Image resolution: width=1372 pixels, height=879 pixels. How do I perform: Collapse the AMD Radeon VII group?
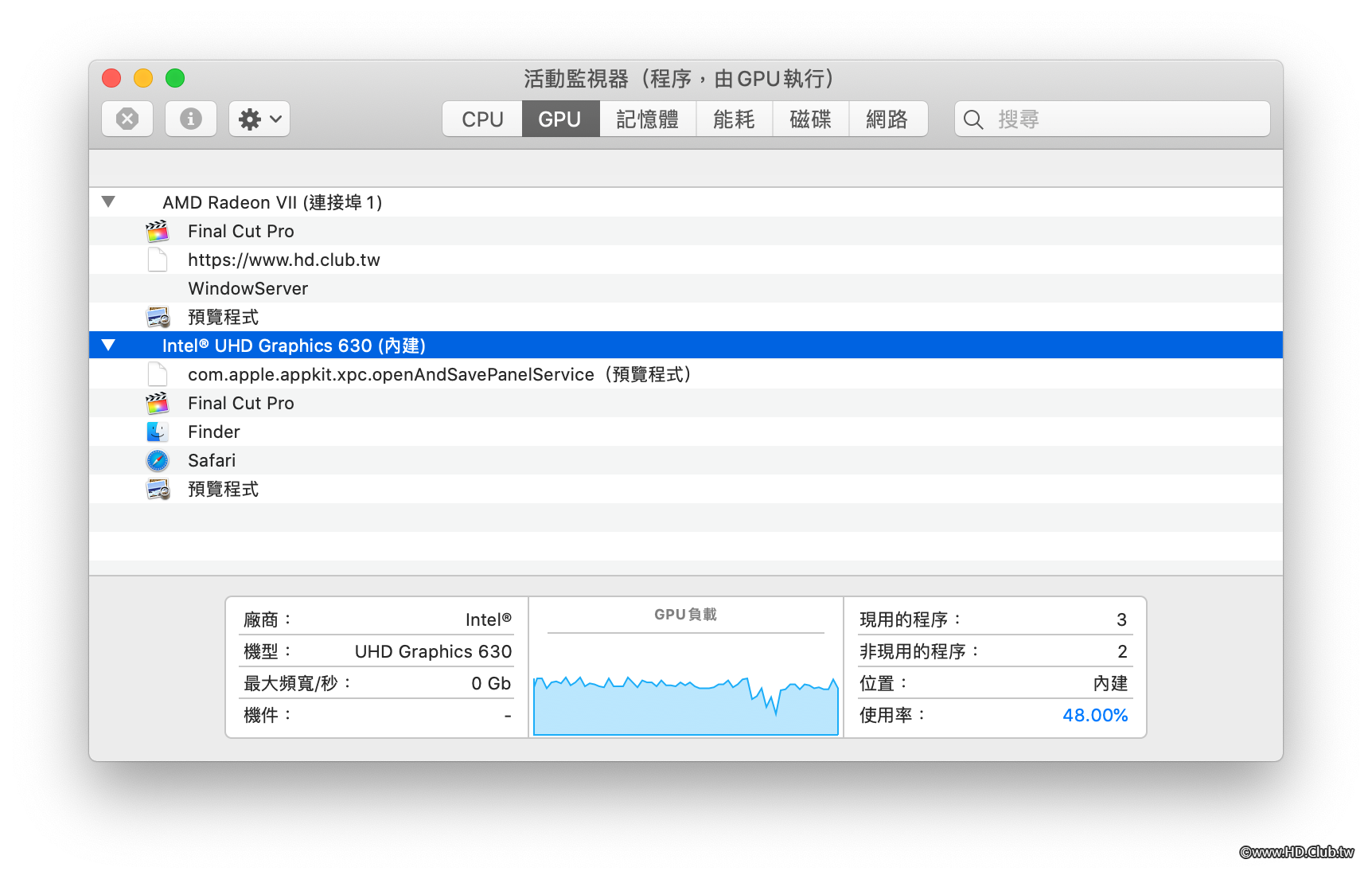[108, 201]
